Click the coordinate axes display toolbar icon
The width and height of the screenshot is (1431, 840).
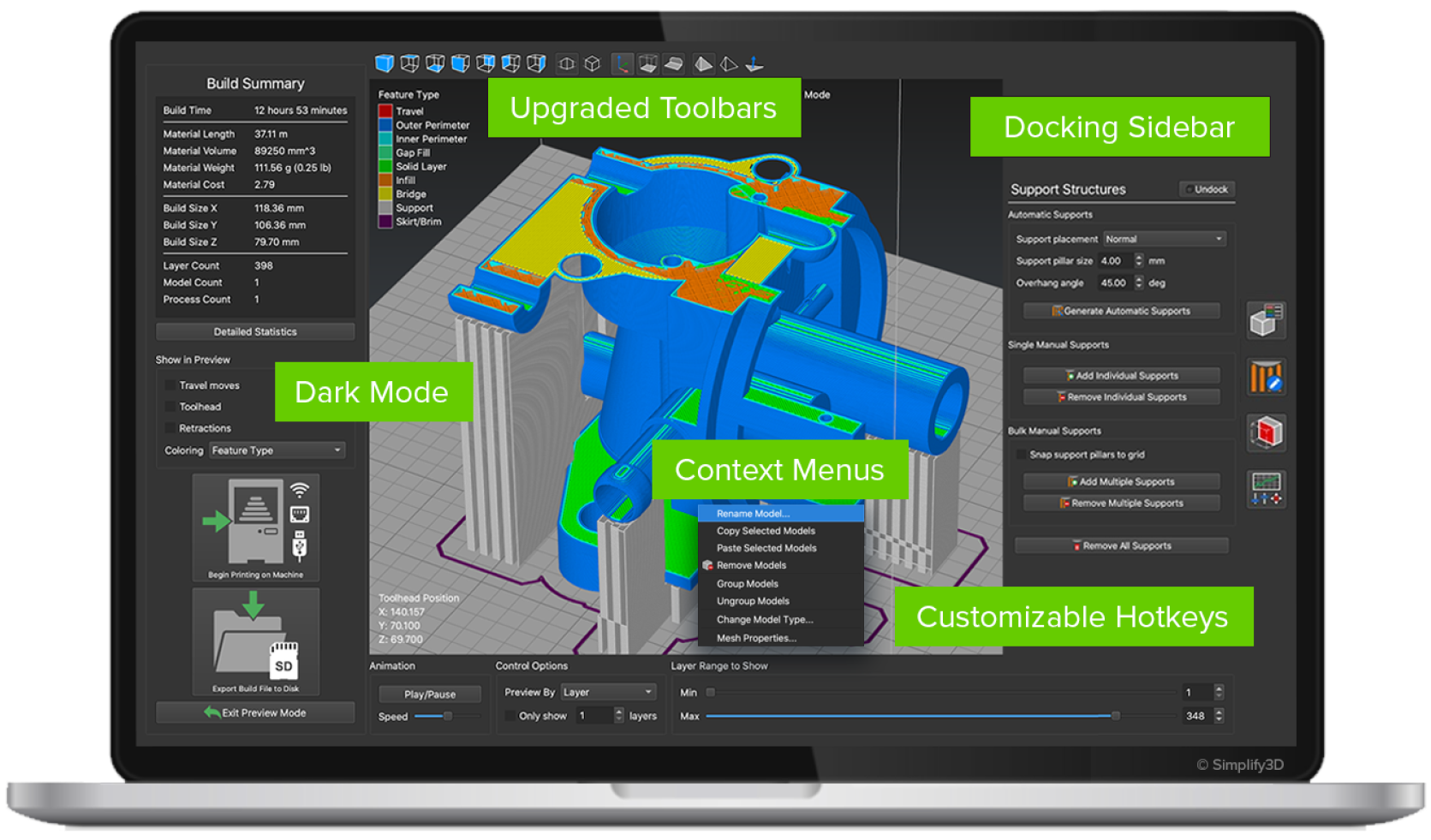click(623, 63)
